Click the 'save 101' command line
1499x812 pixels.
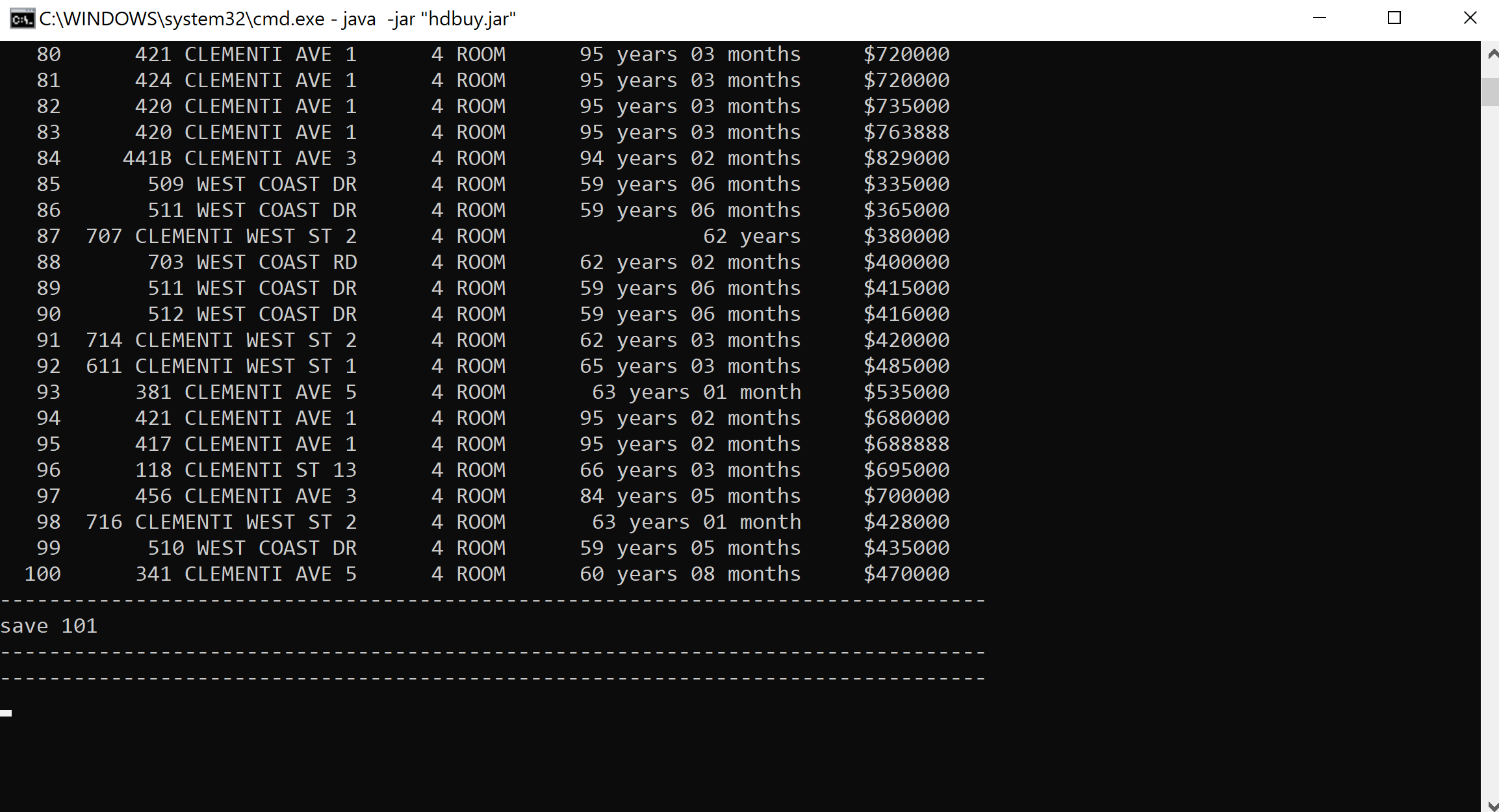pyautogui.click(x=49, y=626)
